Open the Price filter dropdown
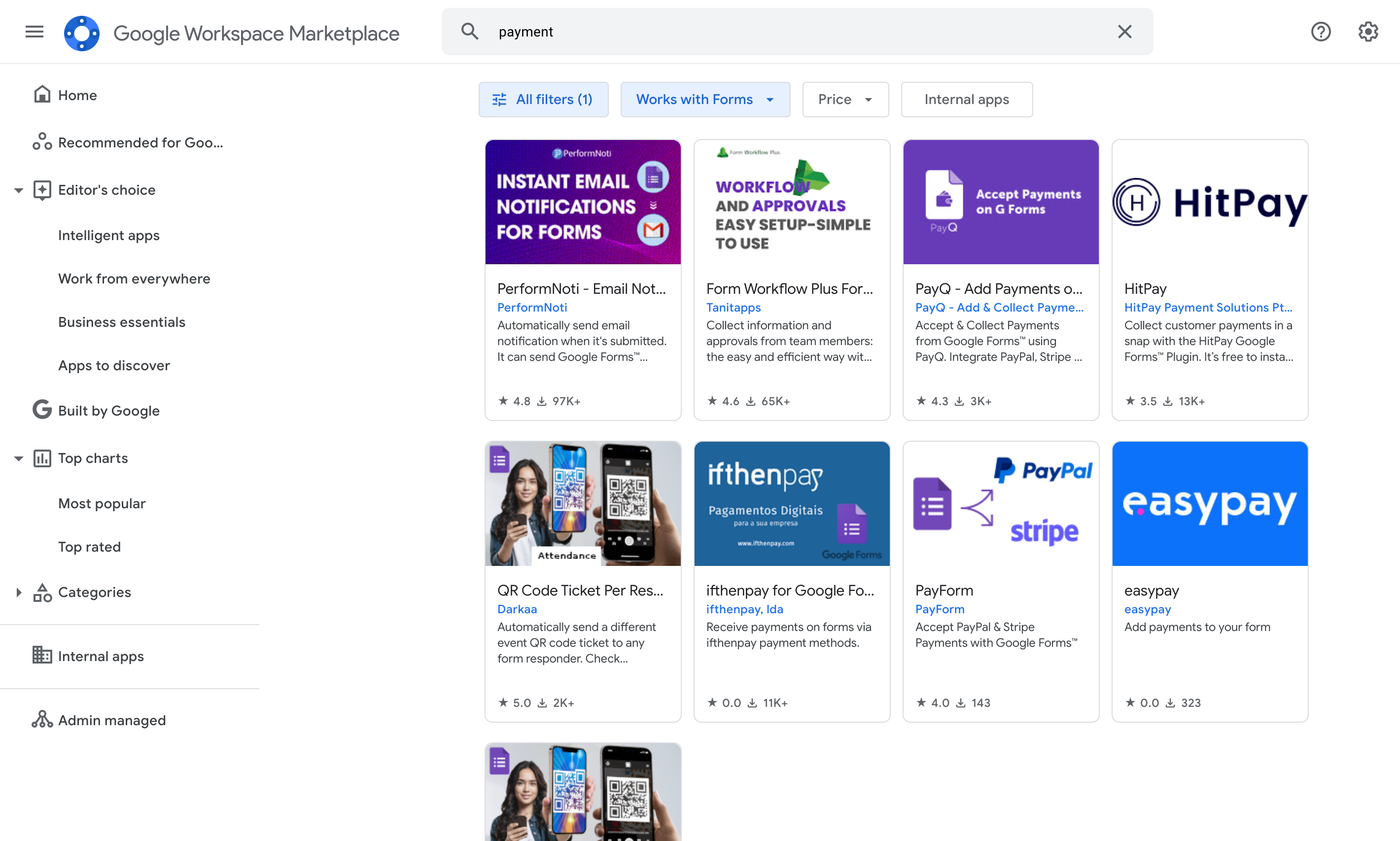 845,100
